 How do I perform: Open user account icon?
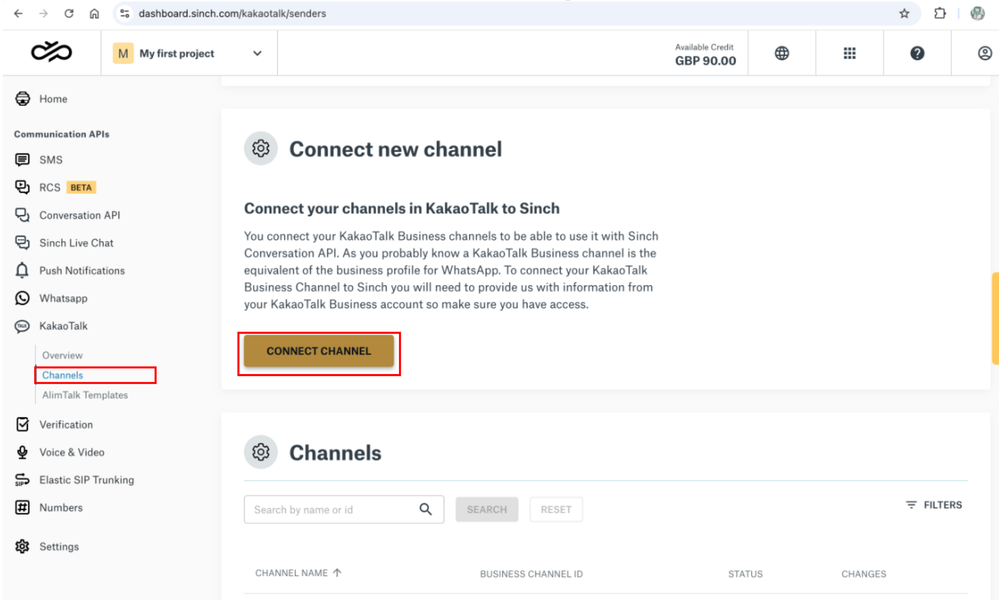(985, 54)
